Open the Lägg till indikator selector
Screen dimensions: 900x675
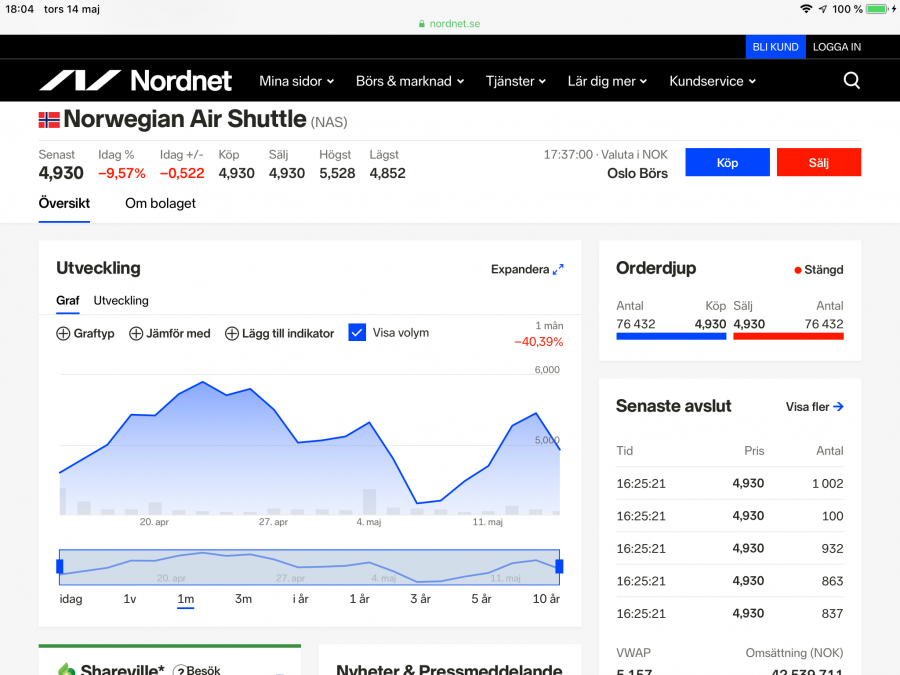[x=280, y=333]
